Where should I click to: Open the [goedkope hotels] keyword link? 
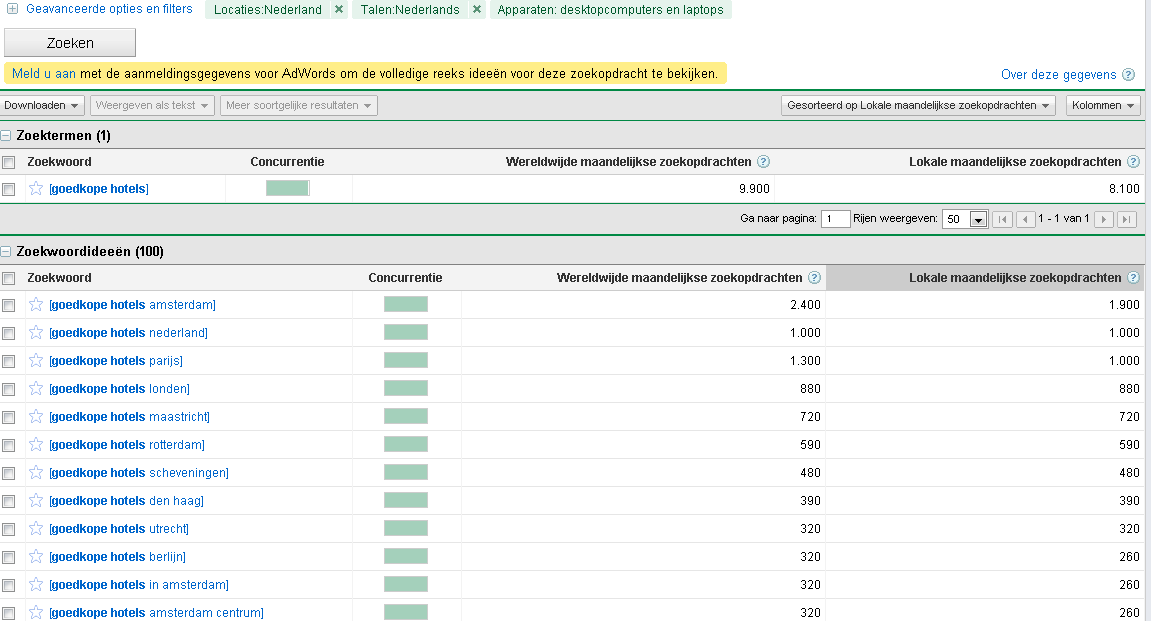point(99,189)
